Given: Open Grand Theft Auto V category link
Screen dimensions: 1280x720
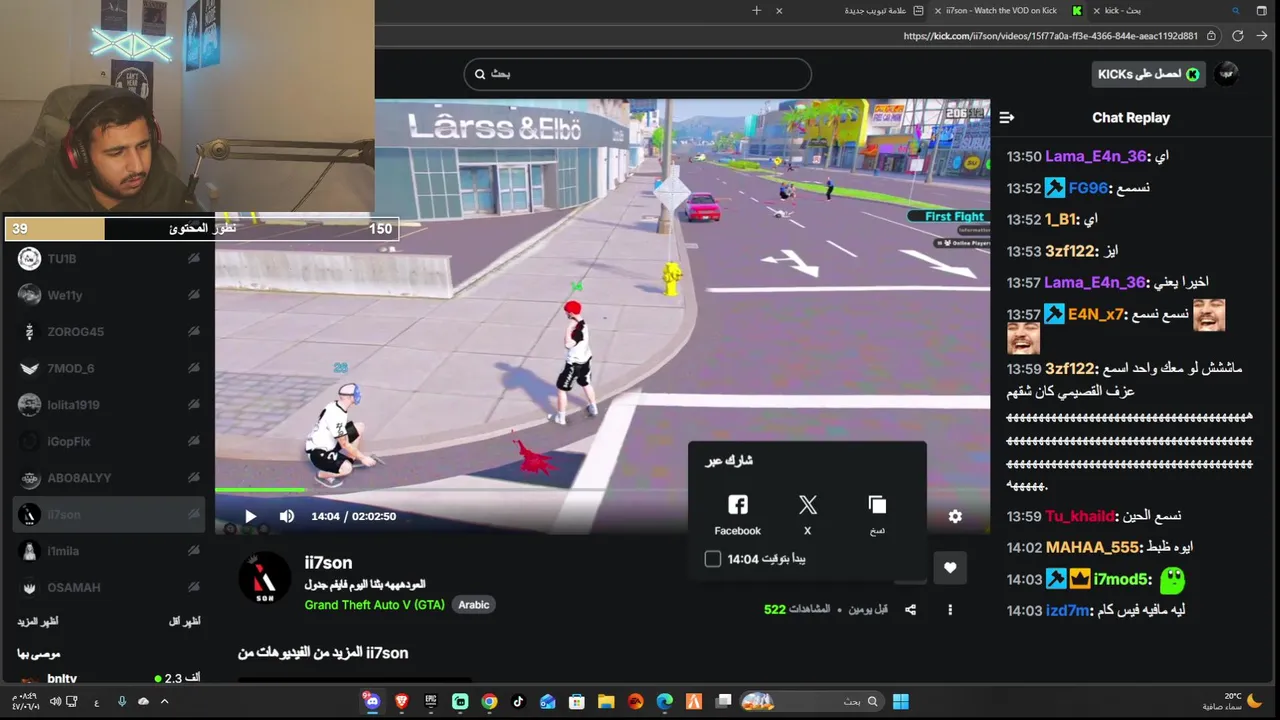Looking at the screenshot, I should pyautogui.click(x=374, y=605).
